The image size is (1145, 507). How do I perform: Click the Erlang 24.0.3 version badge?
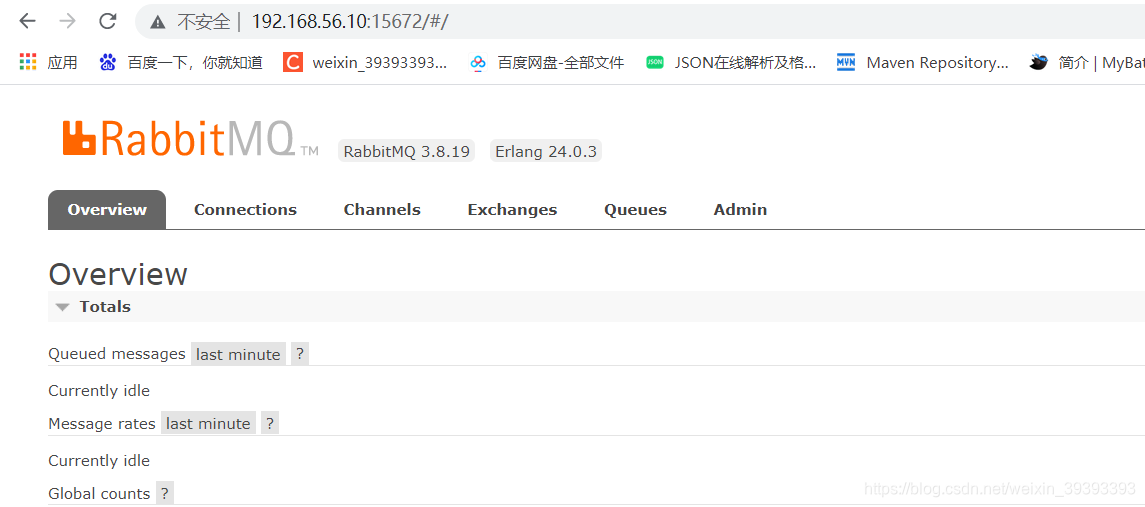[x=546, y=152]
